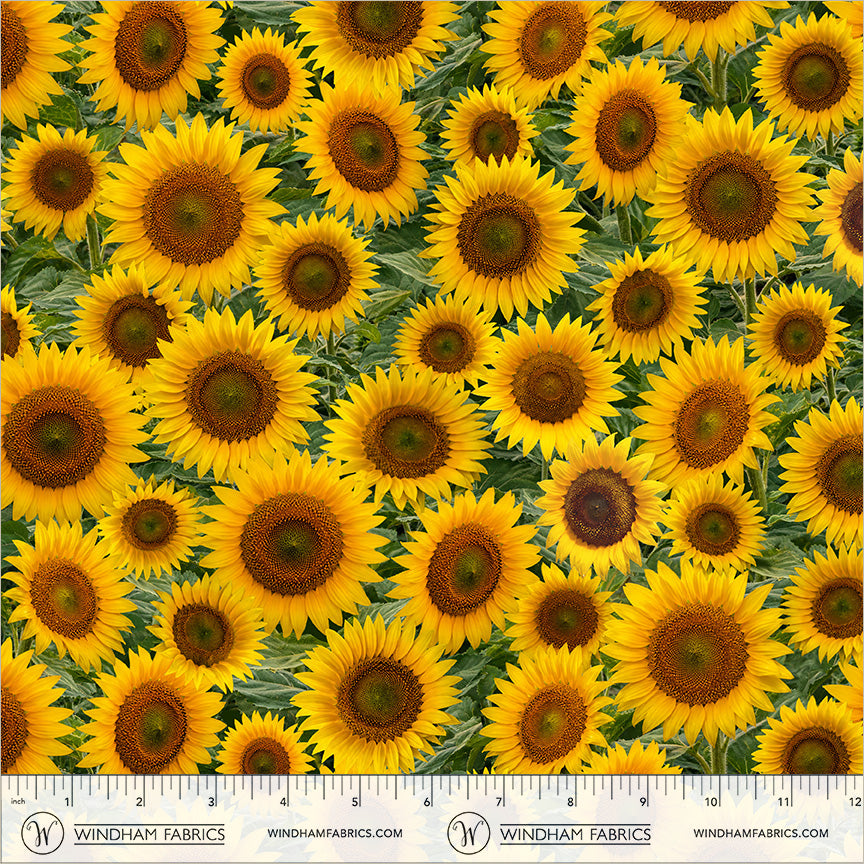Open the right WINDHAMFABRICS.COM link
The width and height of the screenshot is (864, 864).
coord(761,833)
